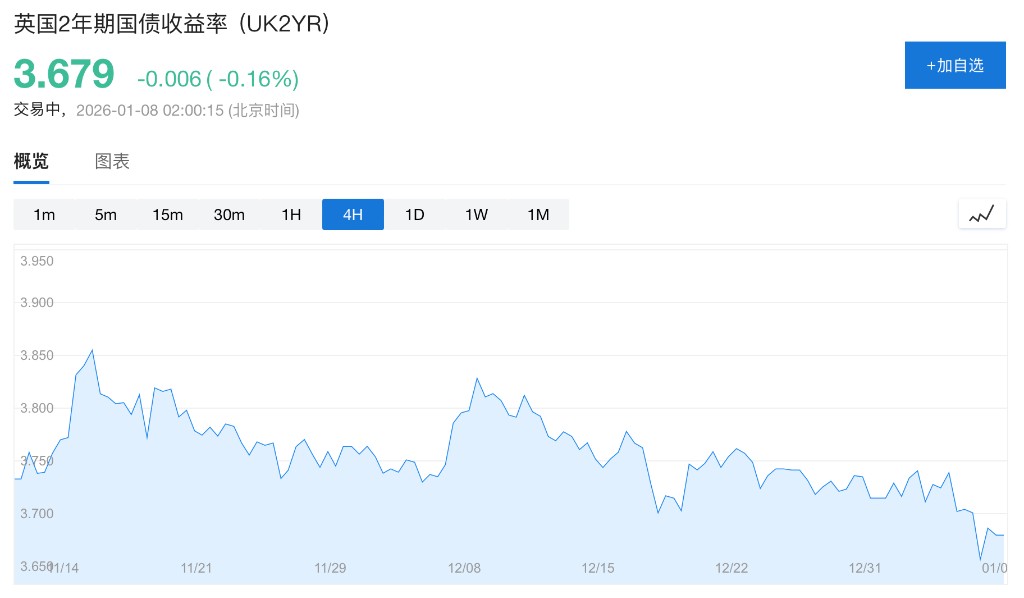Switch chart to 1M monthly interval
Image resolution: width=1024 pixels, height=598 pixels.
[538, 215]
